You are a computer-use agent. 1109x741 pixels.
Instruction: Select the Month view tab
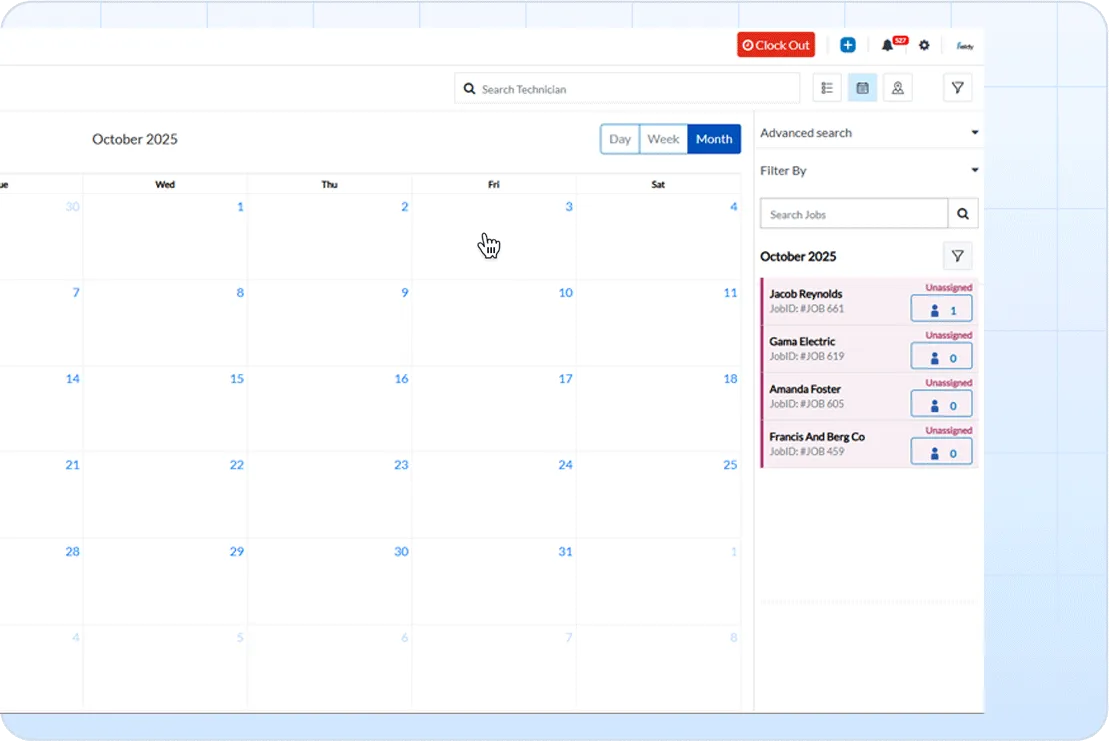(714, 139)
